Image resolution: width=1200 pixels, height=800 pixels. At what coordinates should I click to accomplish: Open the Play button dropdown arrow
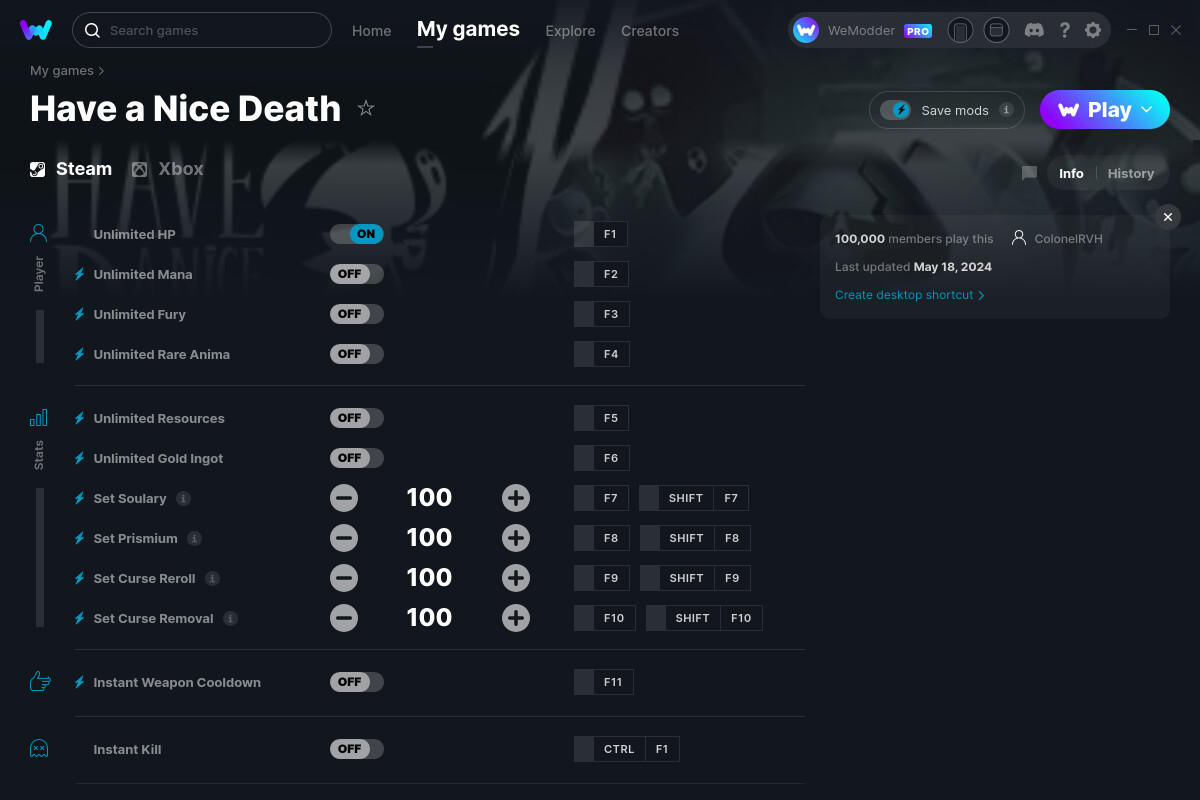tap(1145, 110)
